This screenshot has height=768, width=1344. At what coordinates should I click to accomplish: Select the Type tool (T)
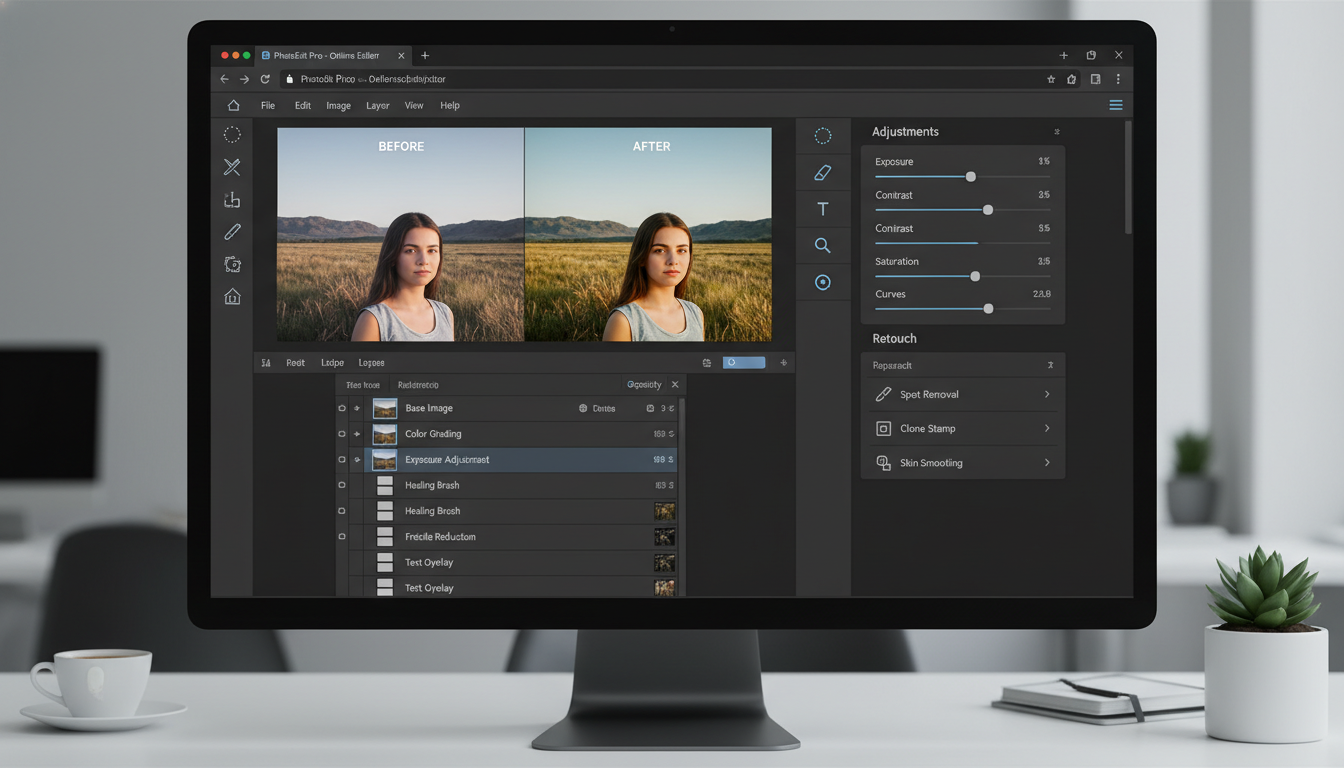click(x=823, y=208)
